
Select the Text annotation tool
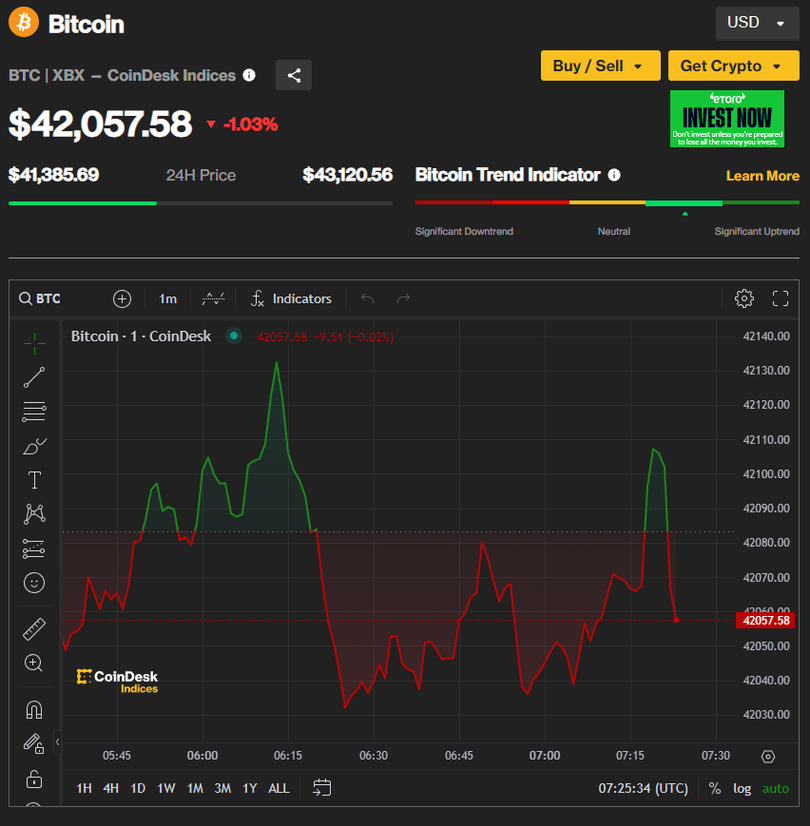tap(34, 480)
